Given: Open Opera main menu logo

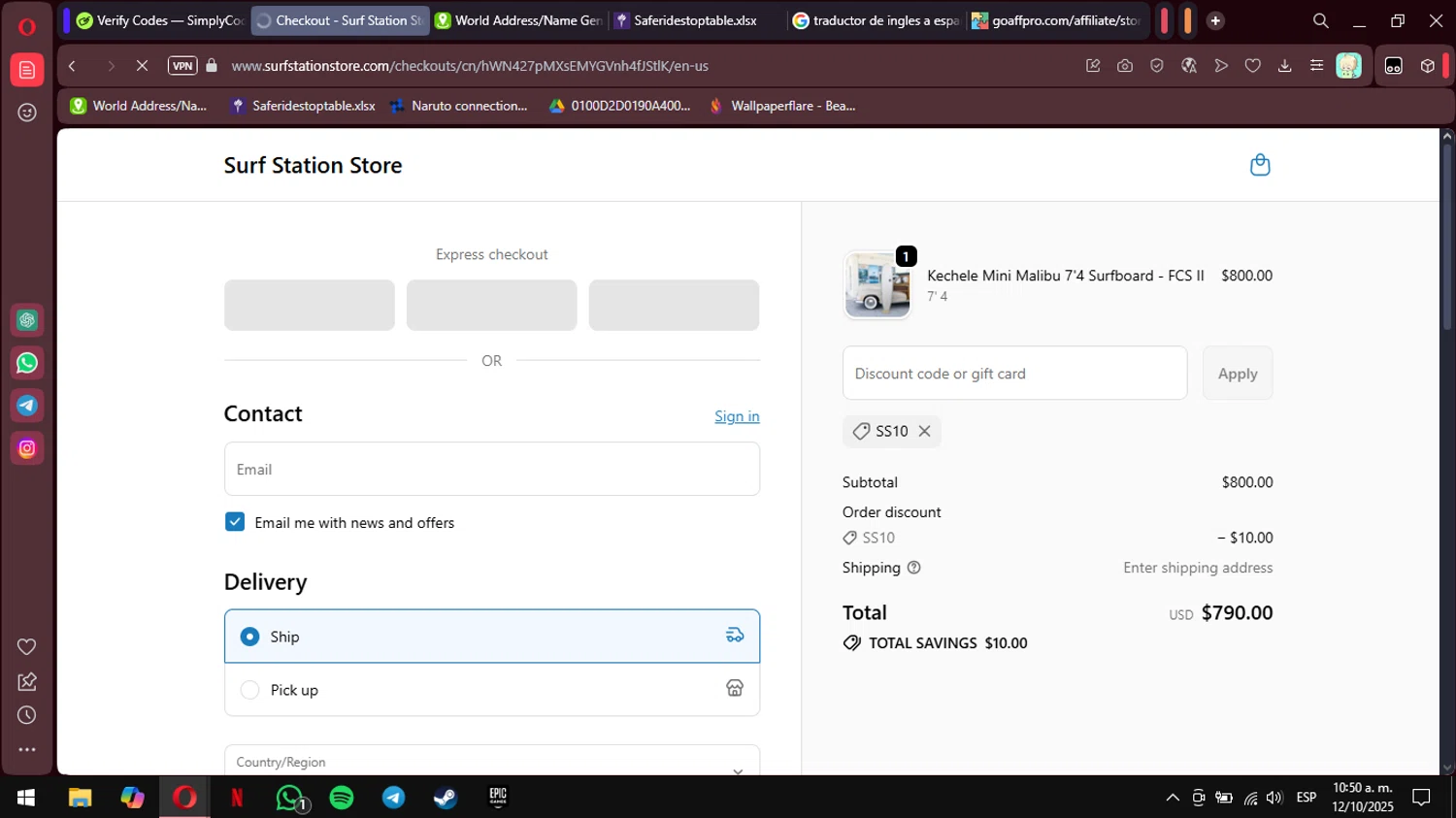Looking at the screenshot, I should (x=27, y=26).
